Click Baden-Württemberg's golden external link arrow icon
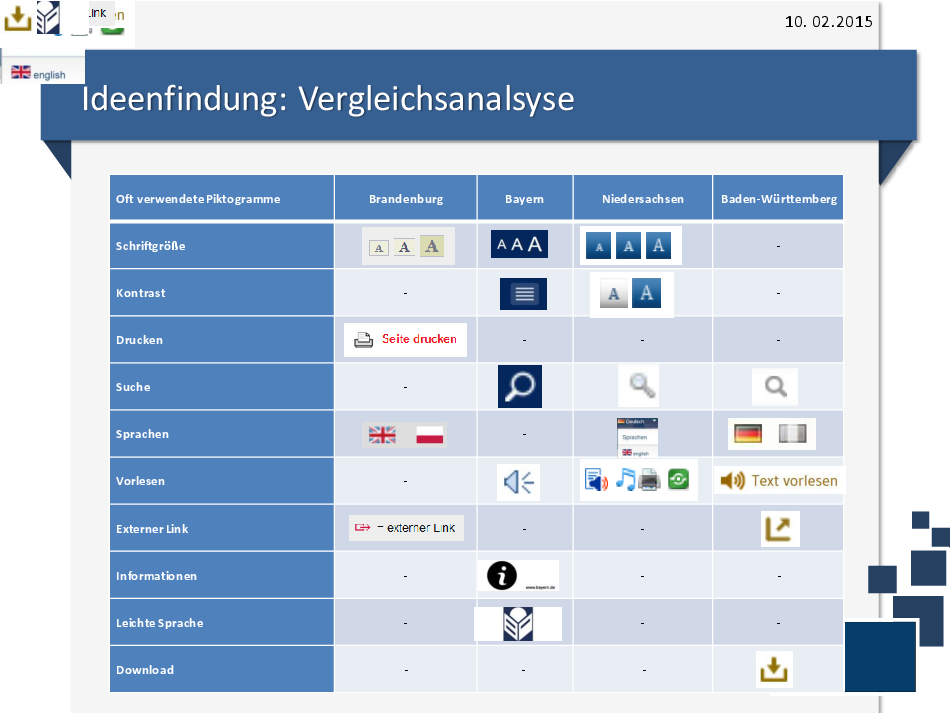The height and width of the screenshot is (713, 950). pos(780,528)
